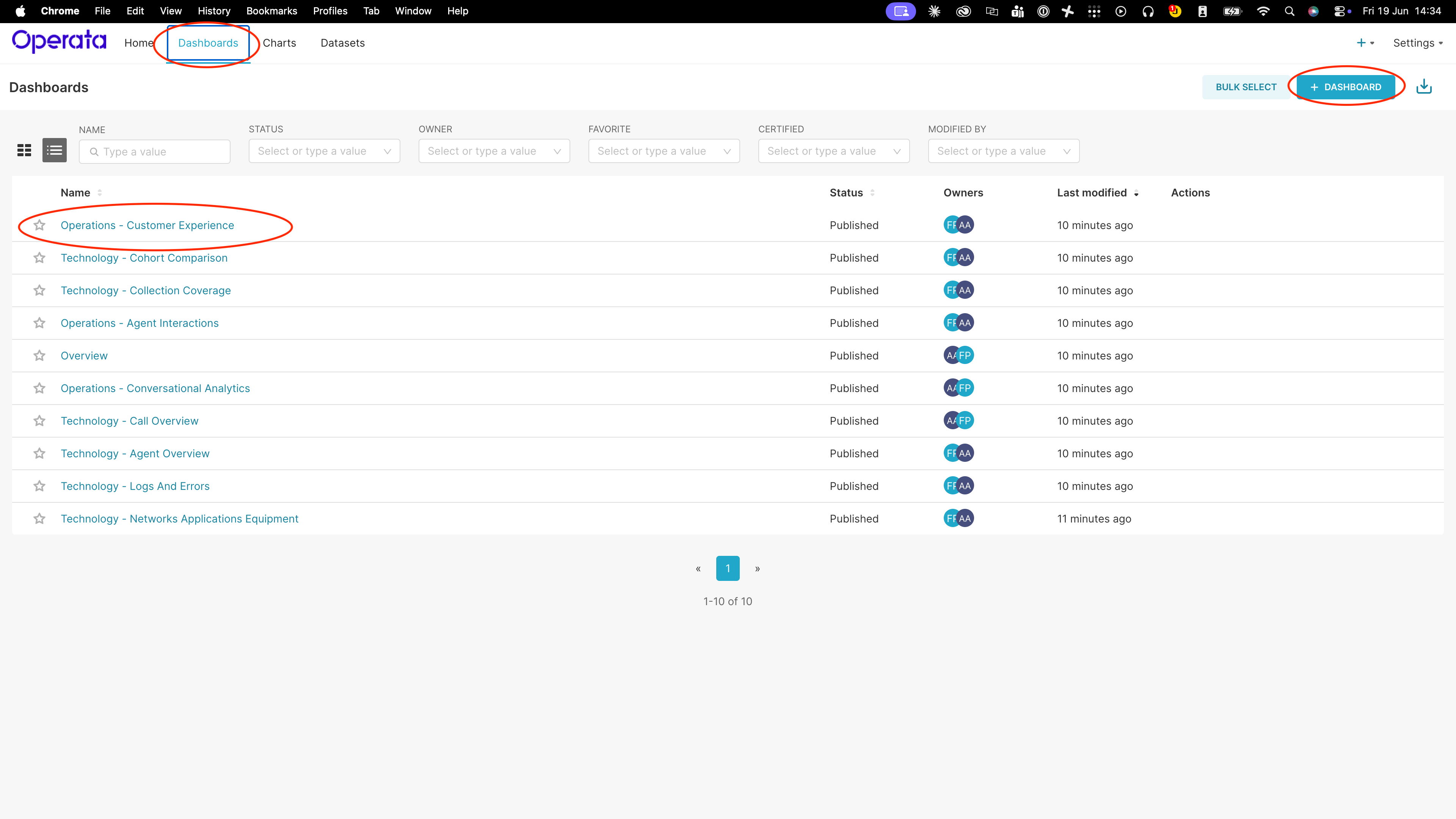Select page 1 in pagination
1456x819 pixels.
(x=728, y=568)
